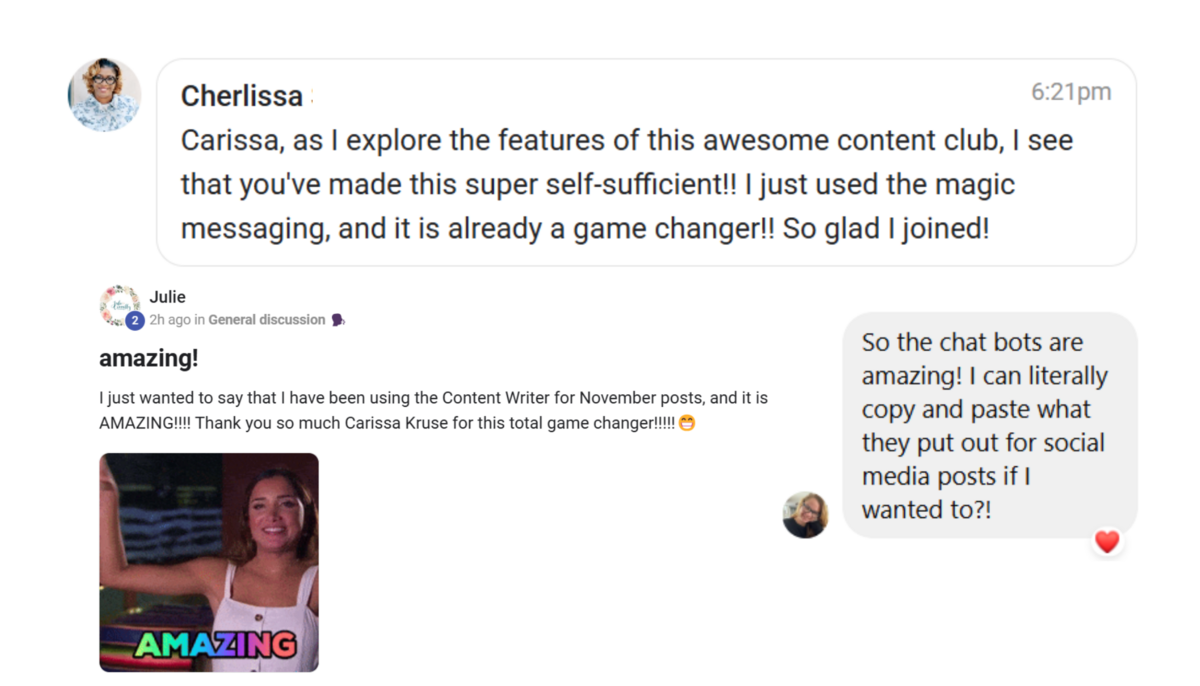Image resolution: width=1200 pixels, height=686 pixels.
Task: Click Cherlissa's 'So glad I joined!' message text
Action: coord(885,229)
